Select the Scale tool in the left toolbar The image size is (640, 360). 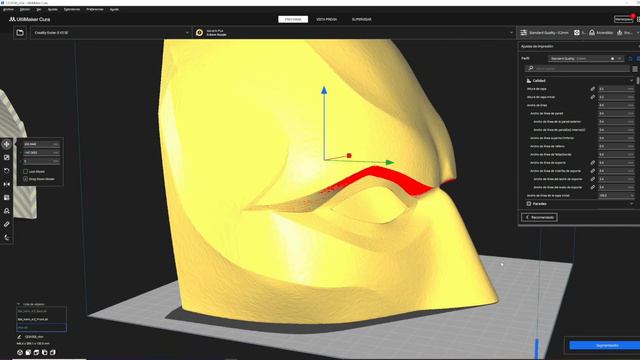pyautogui.click(x=7, y=157)
